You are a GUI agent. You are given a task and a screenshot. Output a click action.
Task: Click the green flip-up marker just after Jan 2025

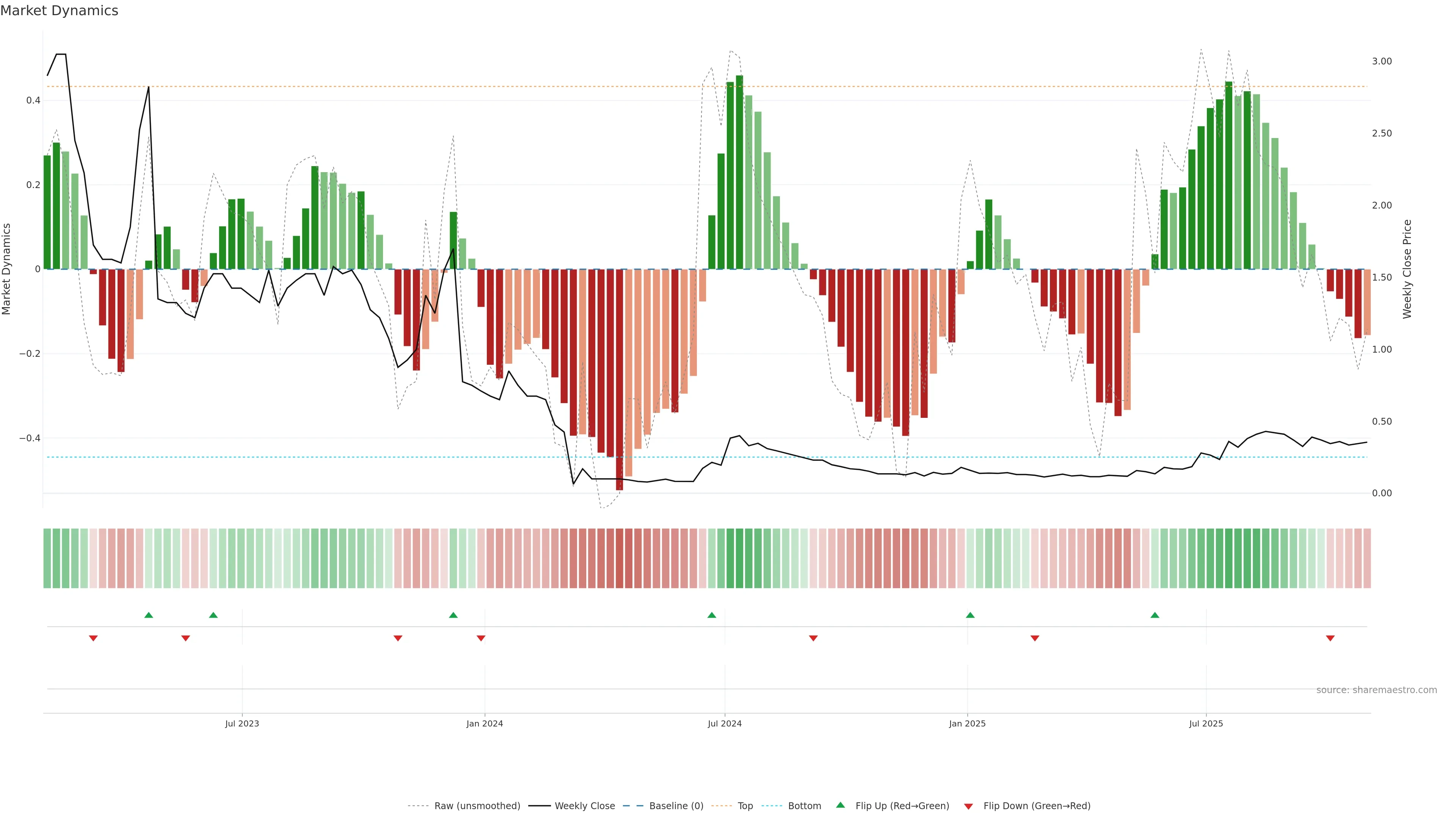(970, 615)
